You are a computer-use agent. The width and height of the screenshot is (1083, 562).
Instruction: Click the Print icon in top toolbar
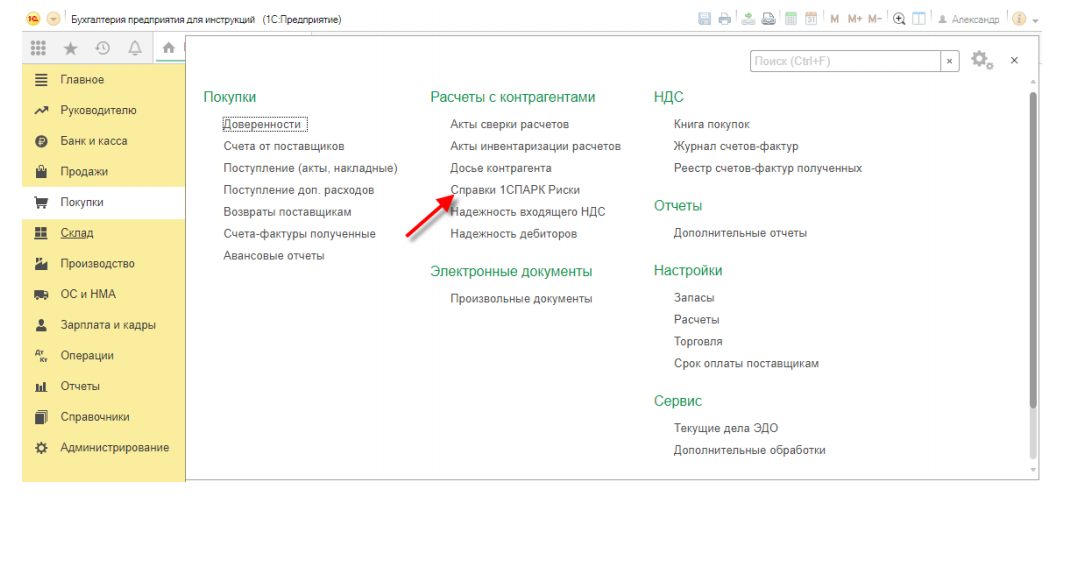[725, 19]
